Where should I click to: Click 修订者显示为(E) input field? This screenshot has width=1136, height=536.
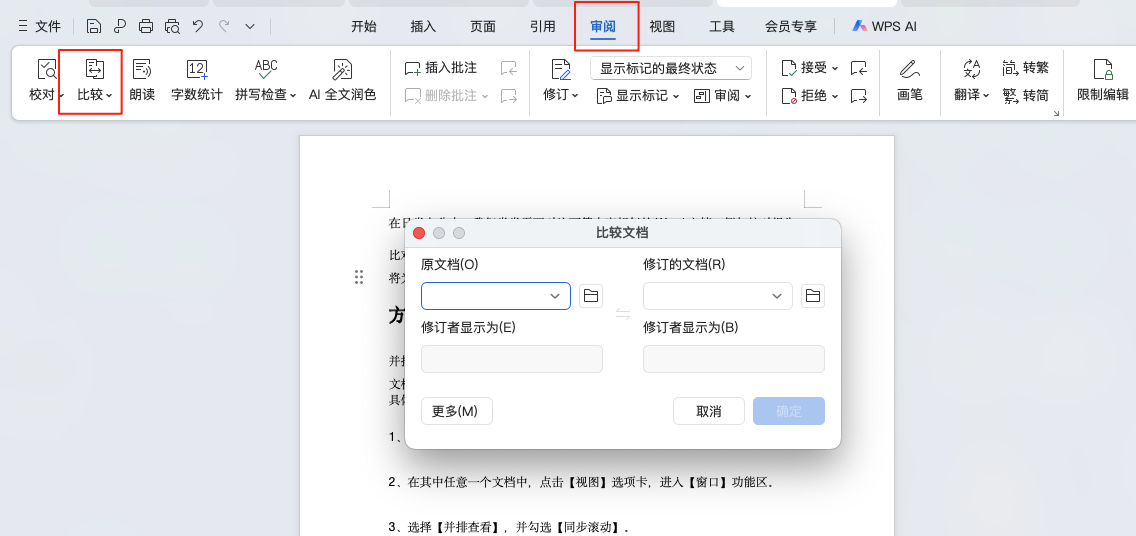(511, 359)
